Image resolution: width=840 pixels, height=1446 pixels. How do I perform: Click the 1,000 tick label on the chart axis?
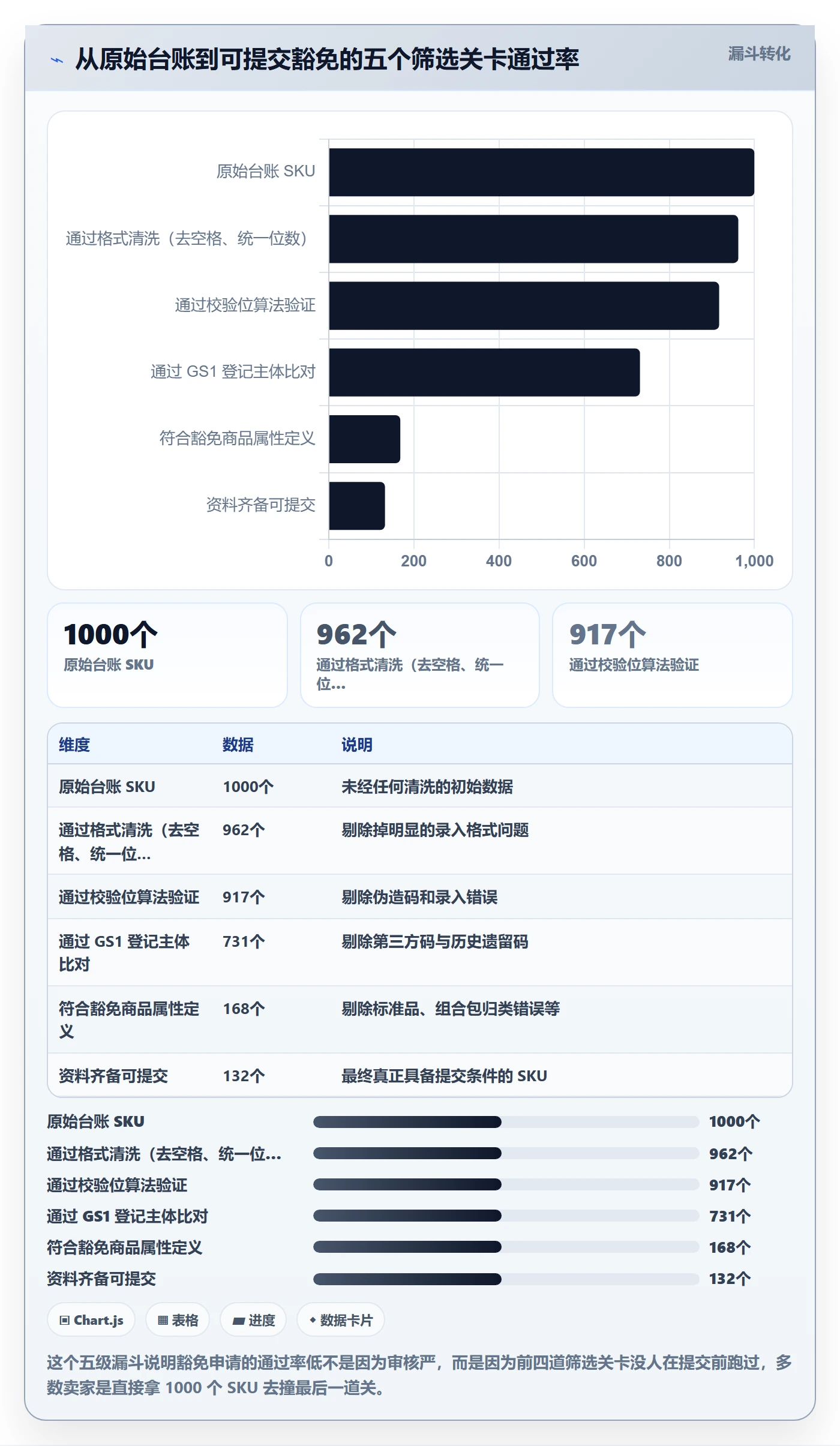[754, 561]
